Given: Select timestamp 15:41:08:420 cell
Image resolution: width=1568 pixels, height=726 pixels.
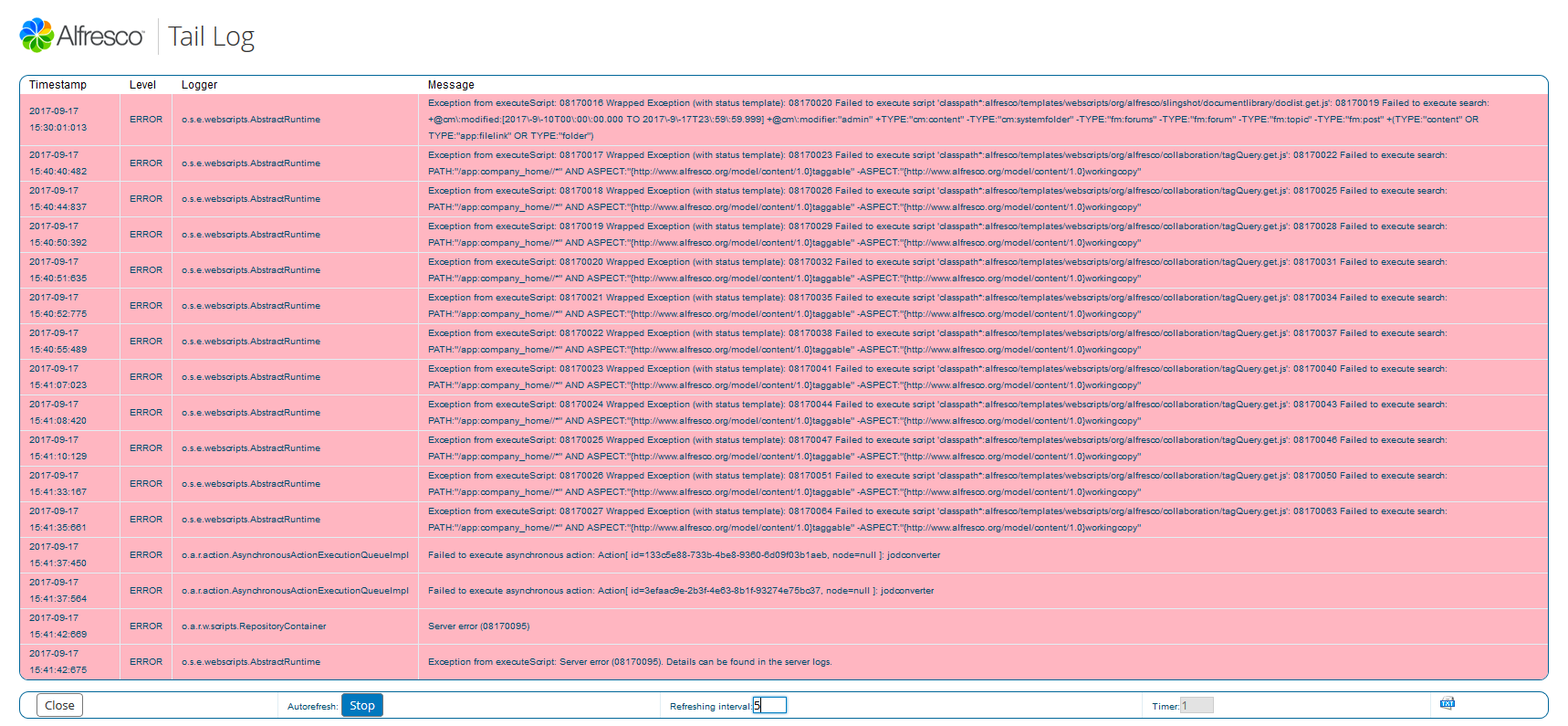Looking at the screenshot, I should click(x=70, y=413).
